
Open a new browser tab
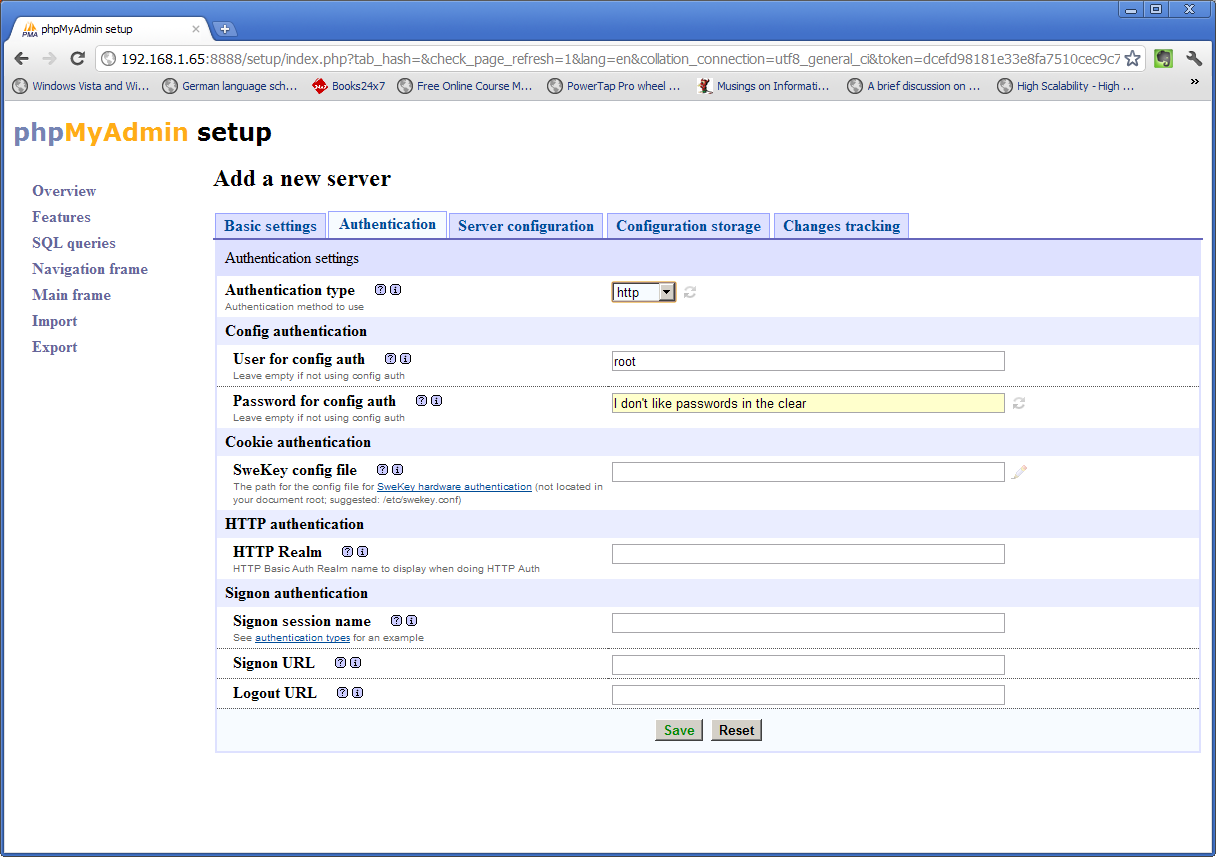[x=225, y=29]
